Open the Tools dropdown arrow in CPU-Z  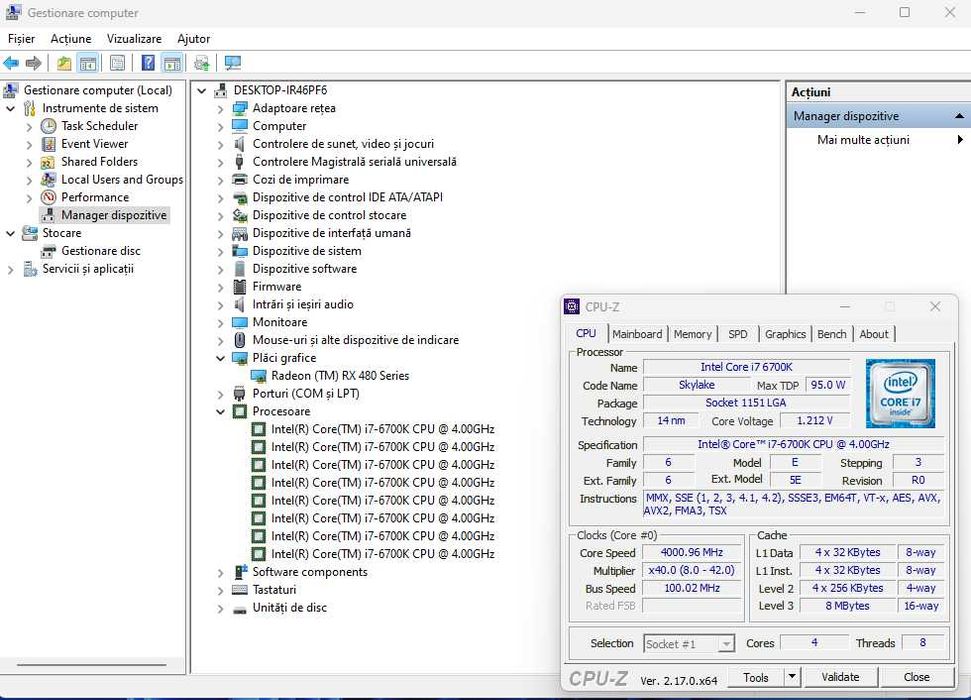click(x=792, y=676)
